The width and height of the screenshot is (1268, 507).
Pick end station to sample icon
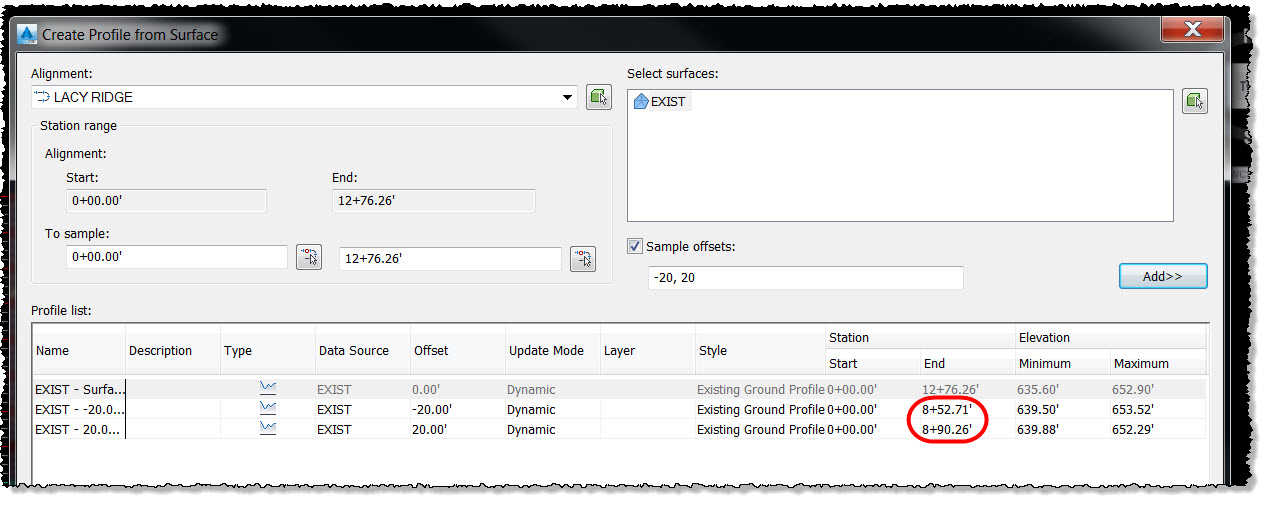click(583, 259)
